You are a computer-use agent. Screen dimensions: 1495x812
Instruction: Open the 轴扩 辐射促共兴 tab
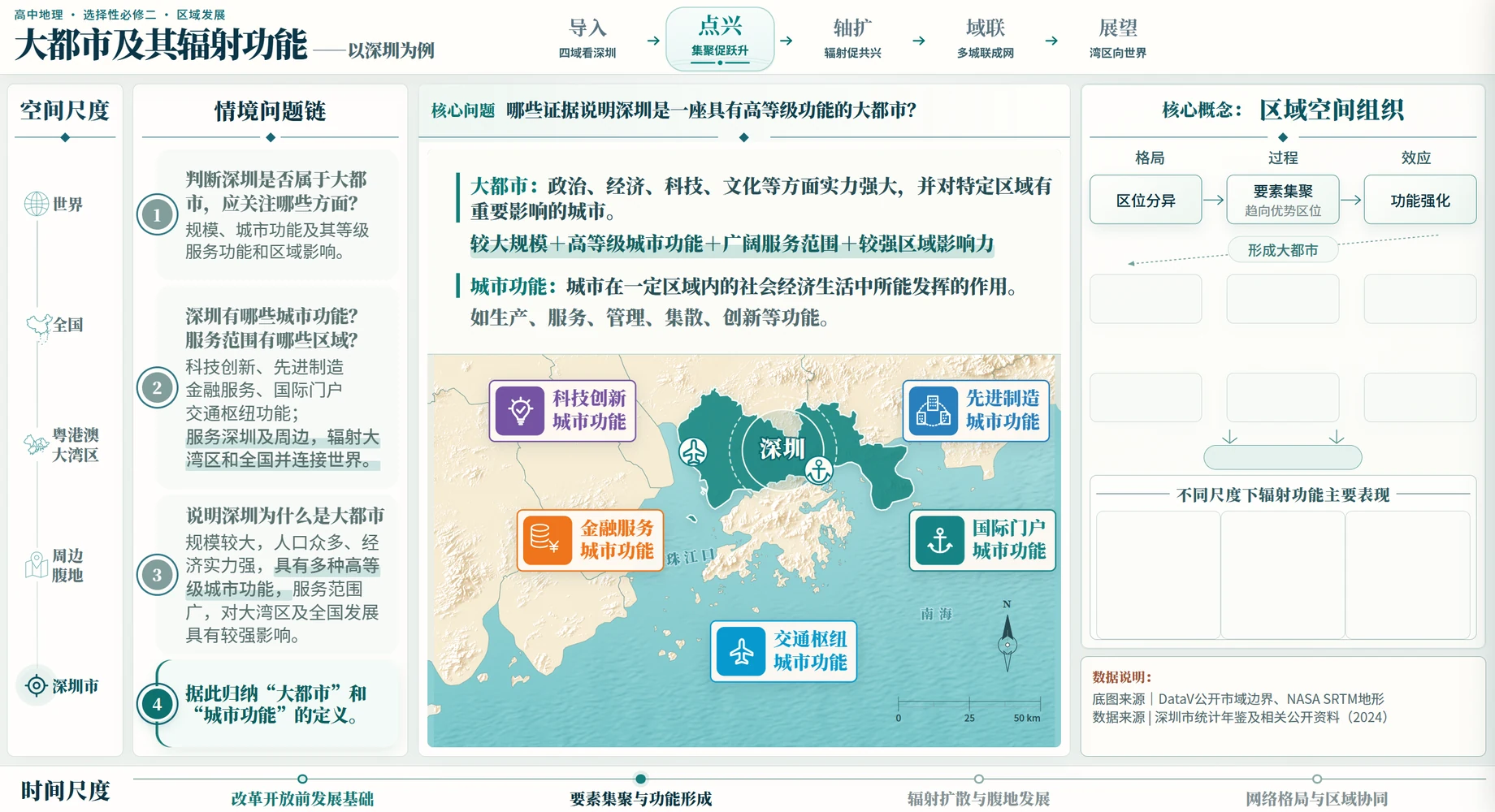(x=852, y=38)
